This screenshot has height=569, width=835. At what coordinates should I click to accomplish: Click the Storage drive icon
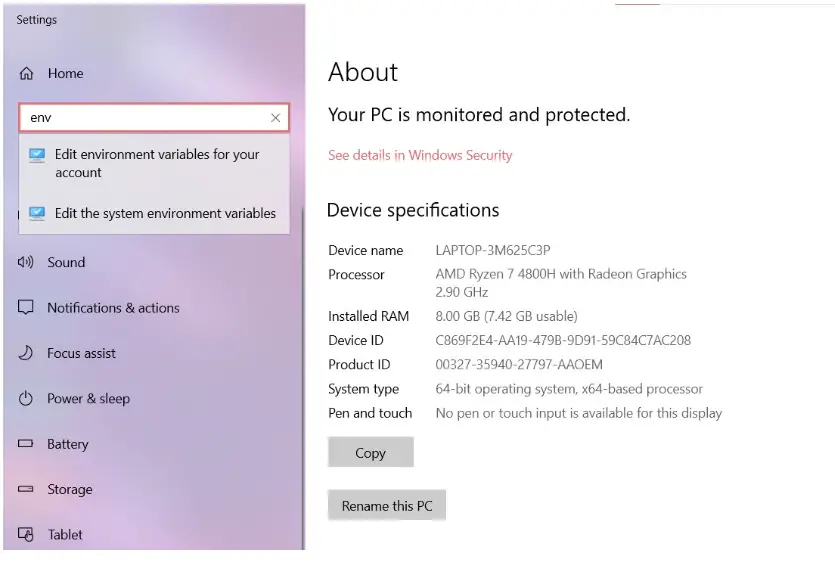[26, 489]
